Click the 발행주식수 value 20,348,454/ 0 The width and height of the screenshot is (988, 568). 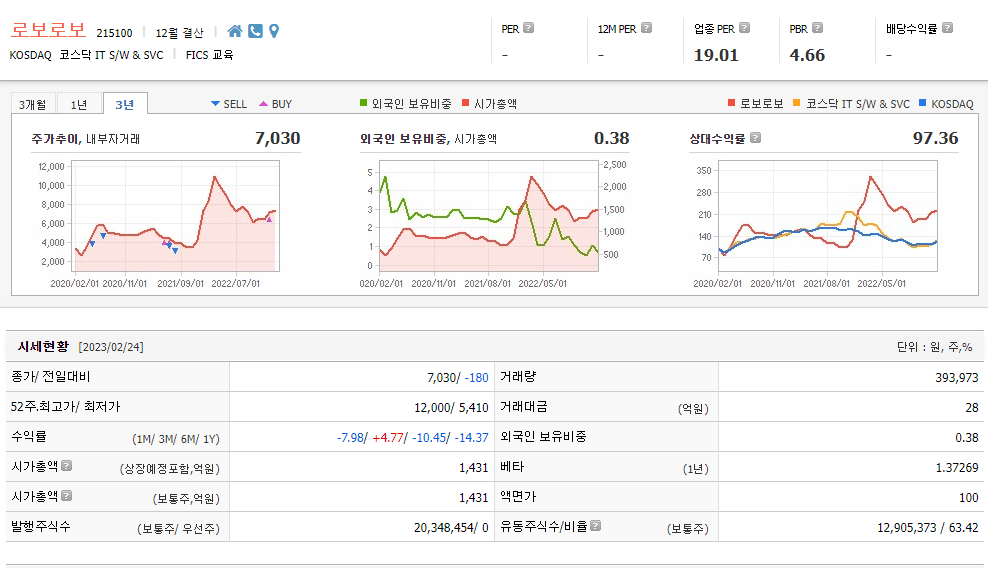click(451, 528)
